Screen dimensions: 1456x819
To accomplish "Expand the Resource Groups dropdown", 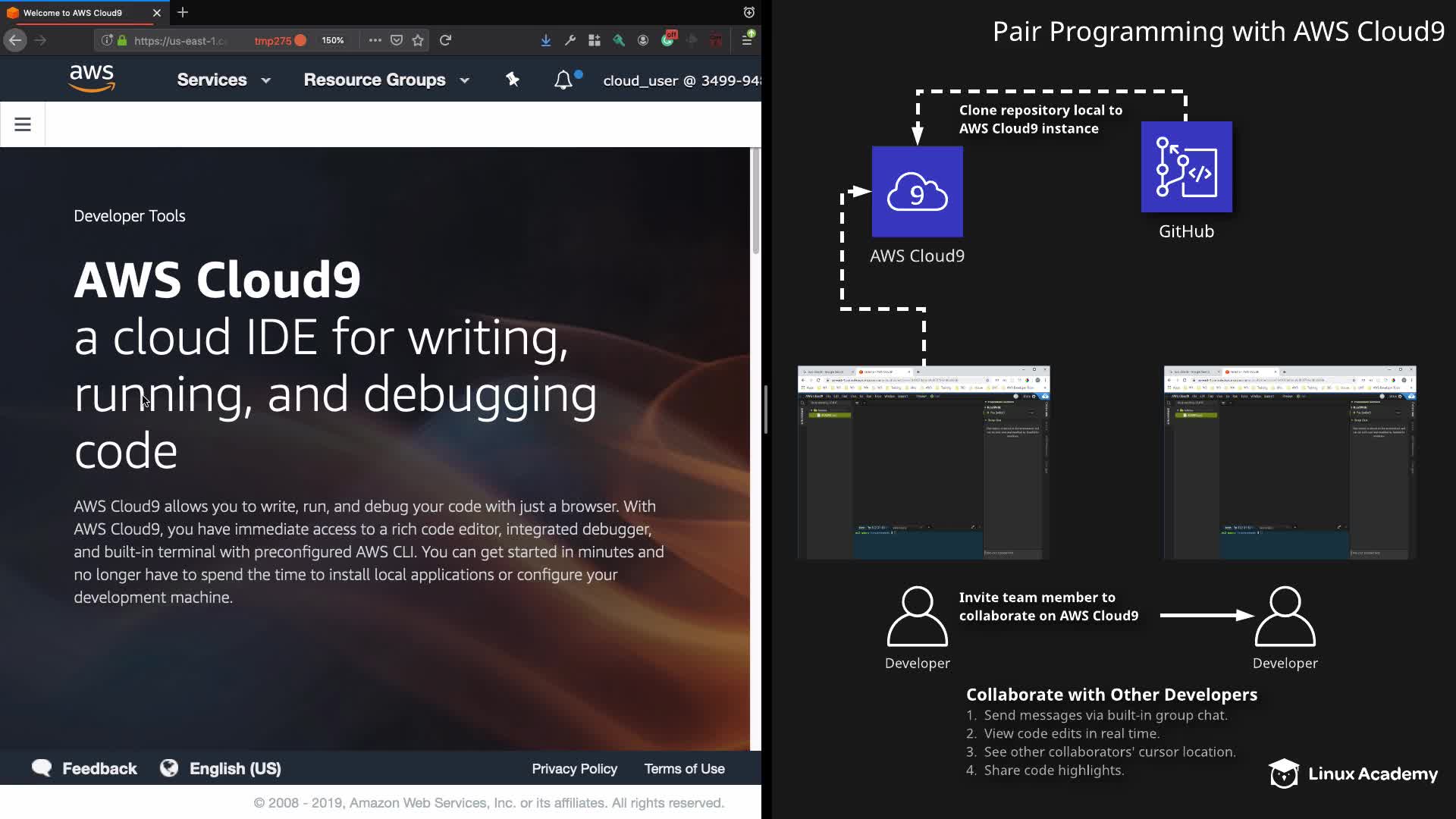I will pyautogui.click(x=386, y=80).
